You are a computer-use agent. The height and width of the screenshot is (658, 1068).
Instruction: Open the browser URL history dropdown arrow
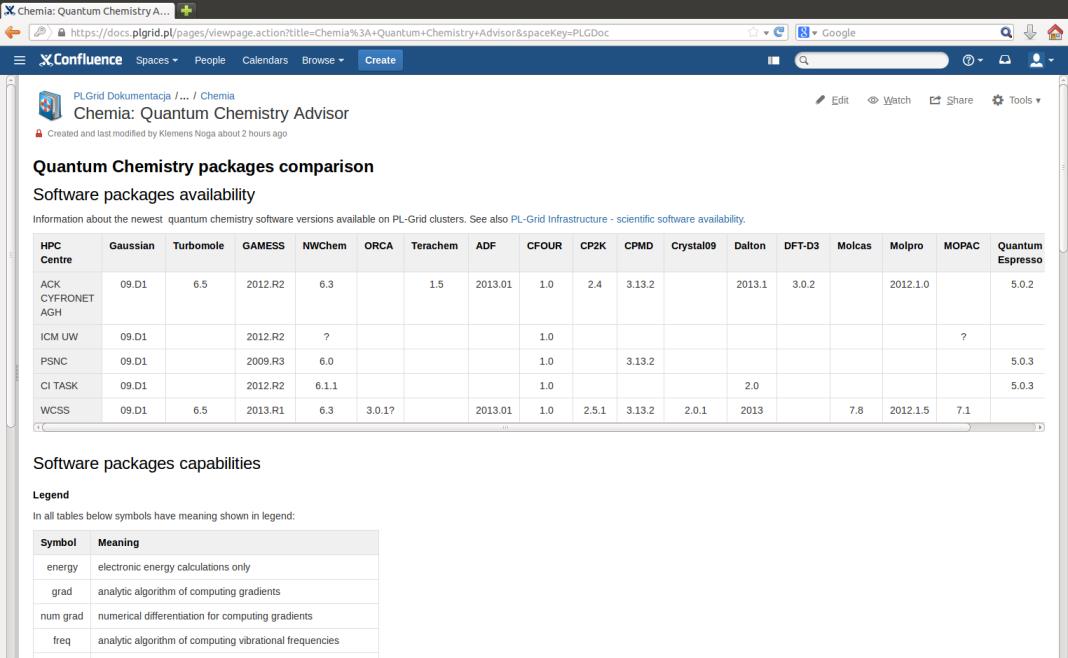pos(766,32)
